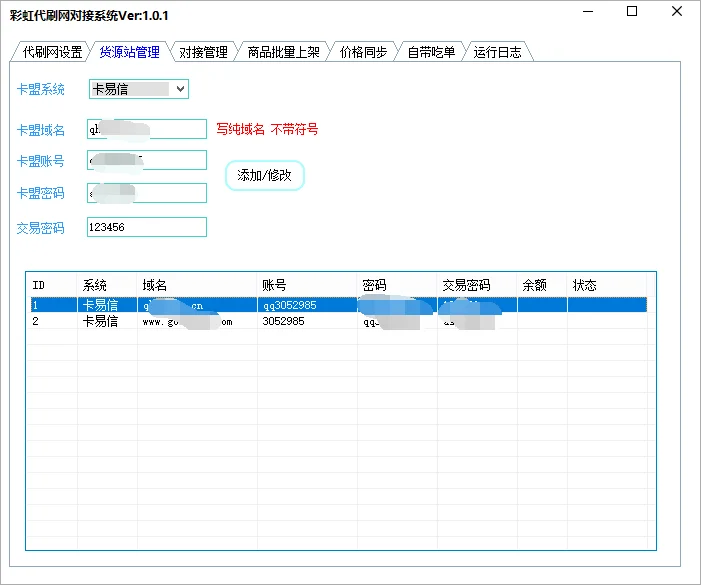Viewport: 701px width, 585px height.
Task: Click the 卡盟域名 input field
Action: coord(147,129)
